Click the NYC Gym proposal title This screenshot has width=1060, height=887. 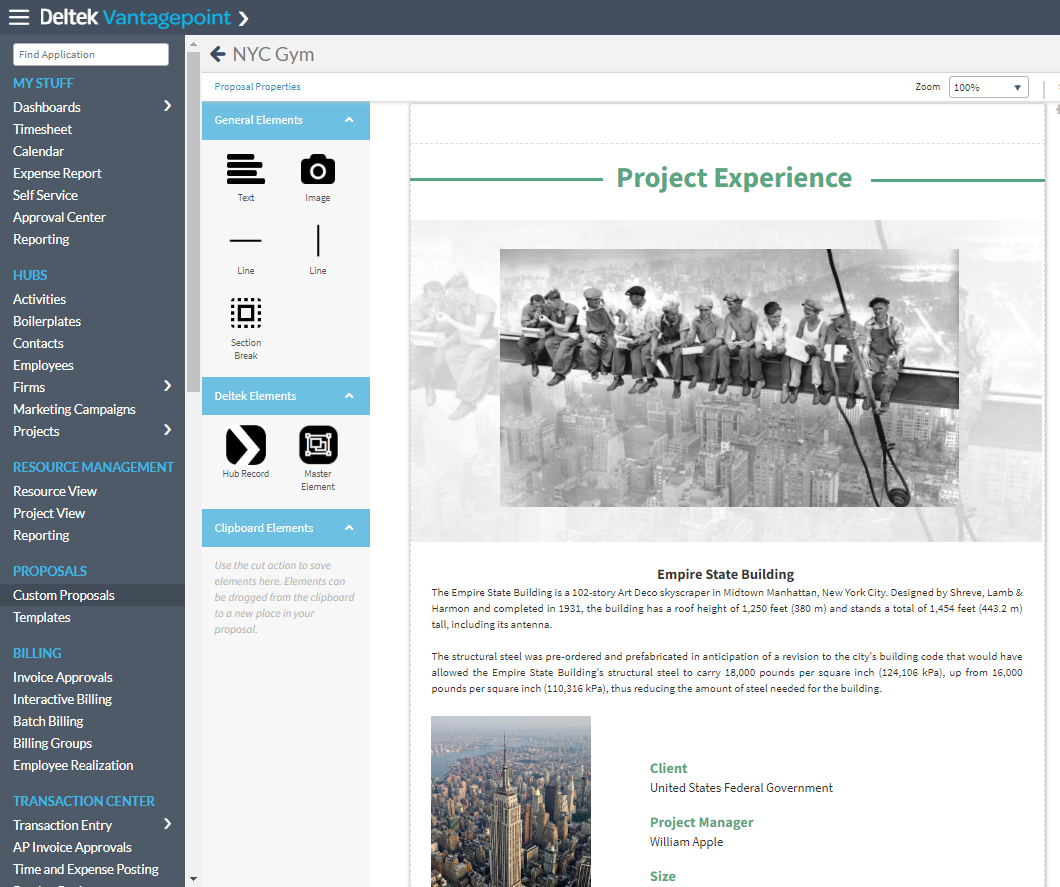[x=273, y=54]
